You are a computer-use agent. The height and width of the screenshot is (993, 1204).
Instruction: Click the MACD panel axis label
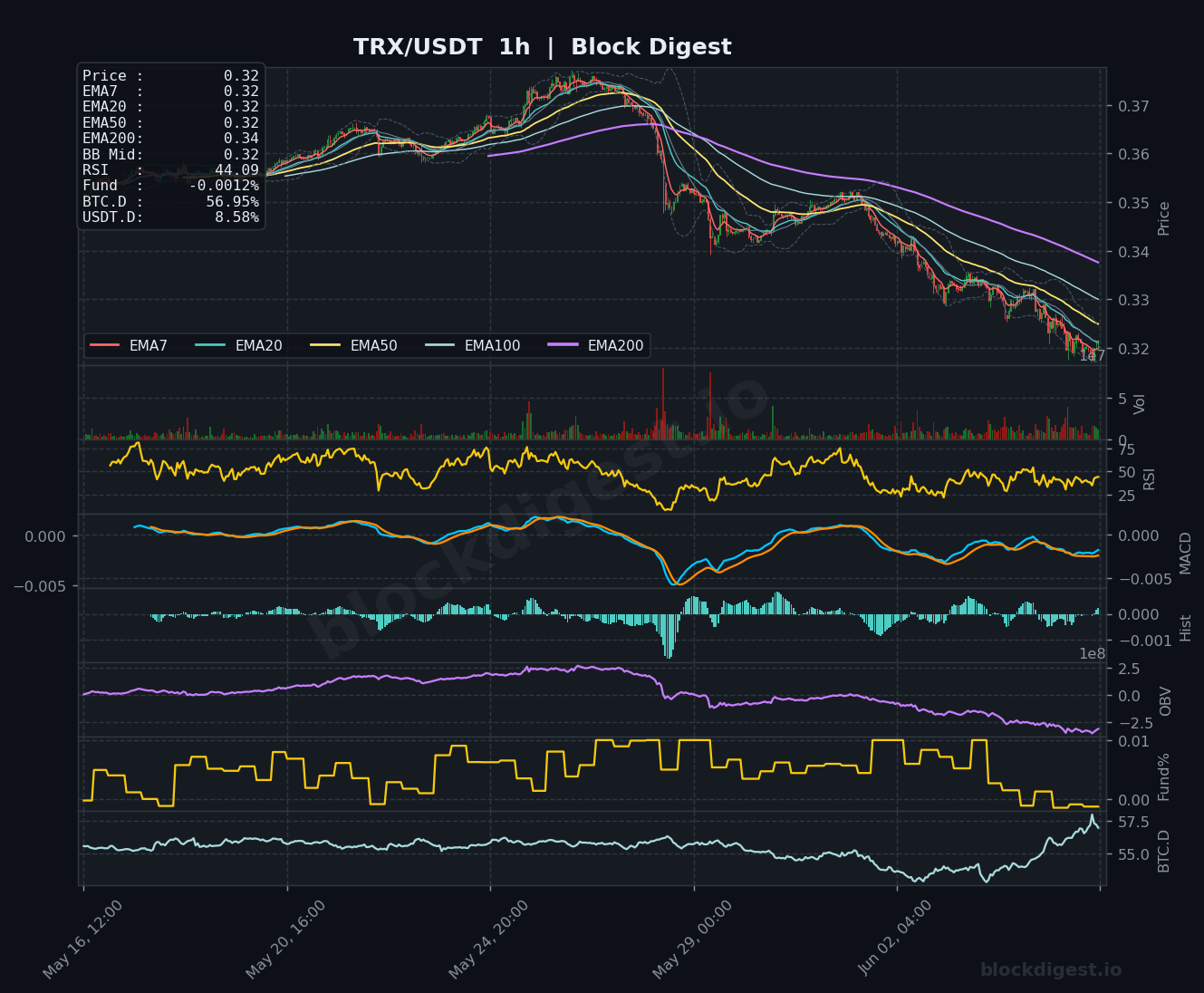coord(1186,553)
